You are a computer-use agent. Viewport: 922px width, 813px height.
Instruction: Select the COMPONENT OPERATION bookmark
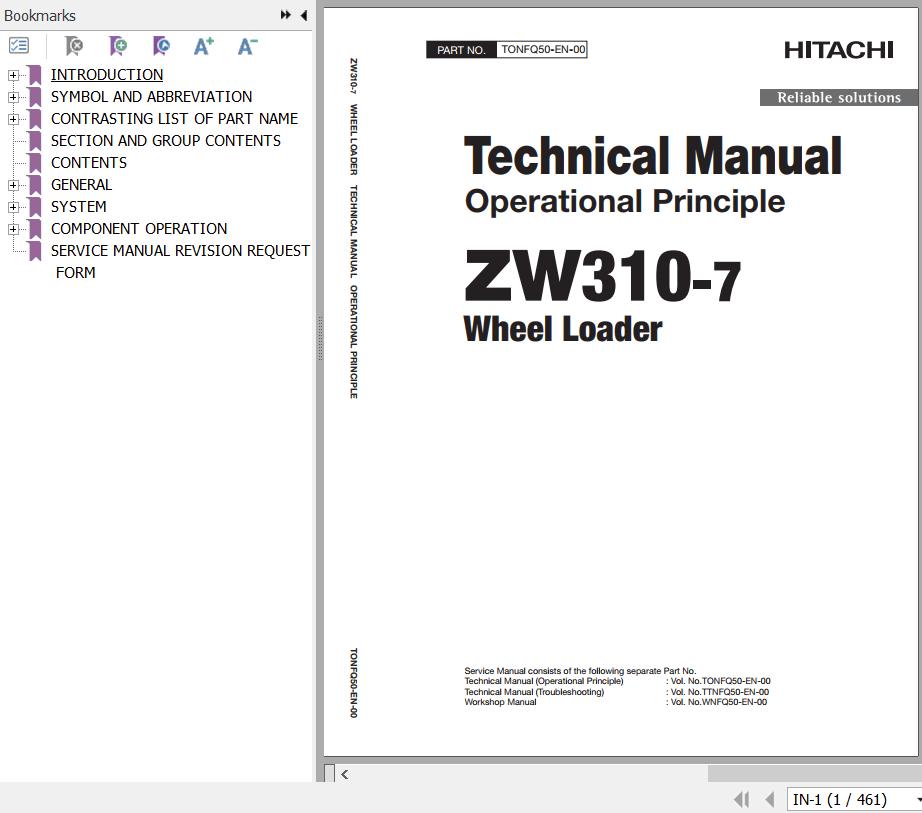pyautogui.click(x=139, y=229)
